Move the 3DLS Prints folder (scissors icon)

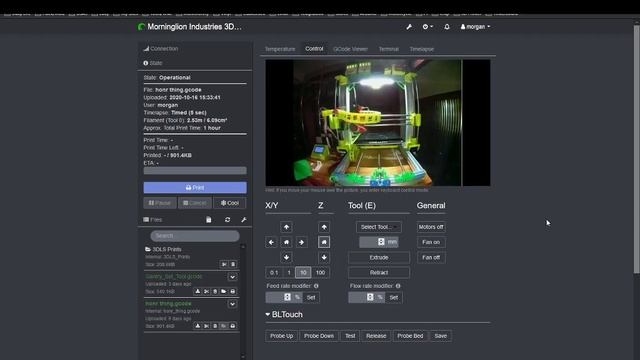click(x=224, y=264)
